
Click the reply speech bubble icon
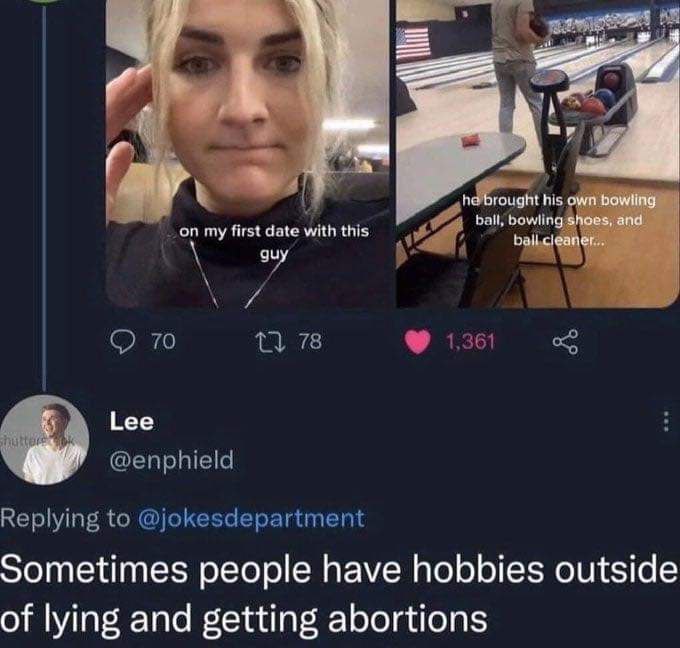tap(123, 342)
